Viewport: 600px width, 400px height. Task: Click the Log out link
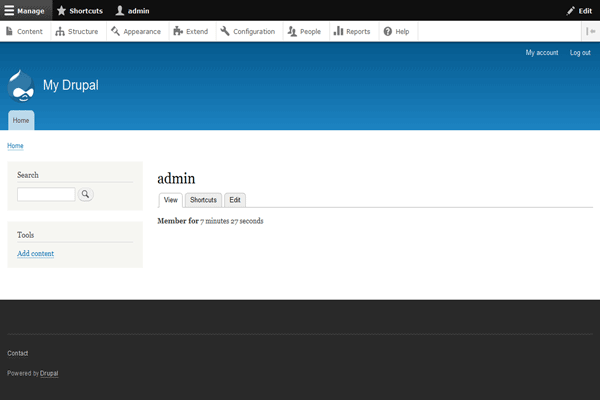click(x=580, y=52)
